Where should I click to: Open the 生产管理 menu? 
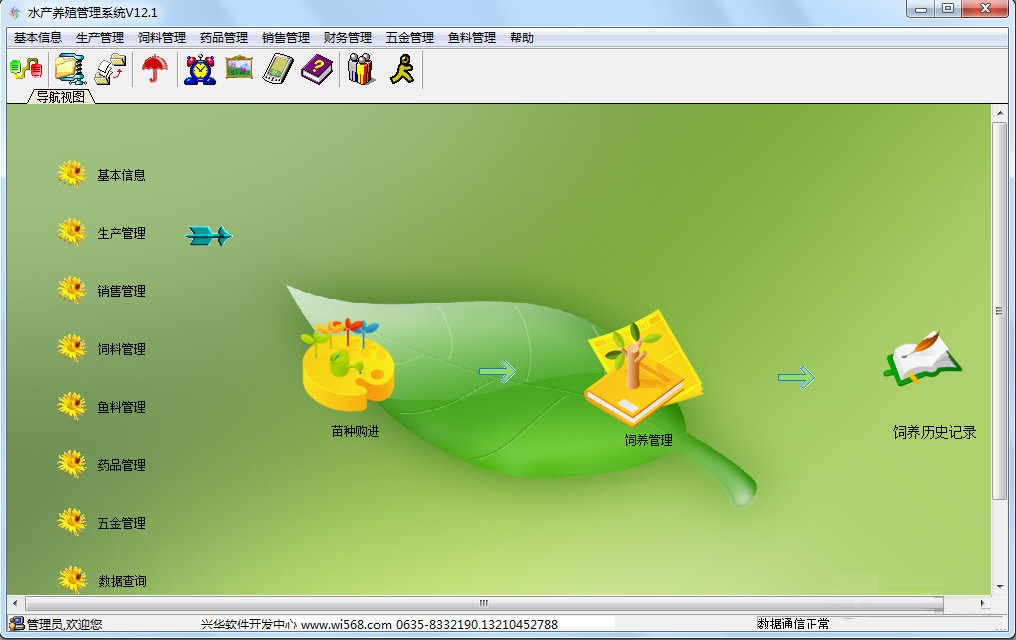coord(100,38)
